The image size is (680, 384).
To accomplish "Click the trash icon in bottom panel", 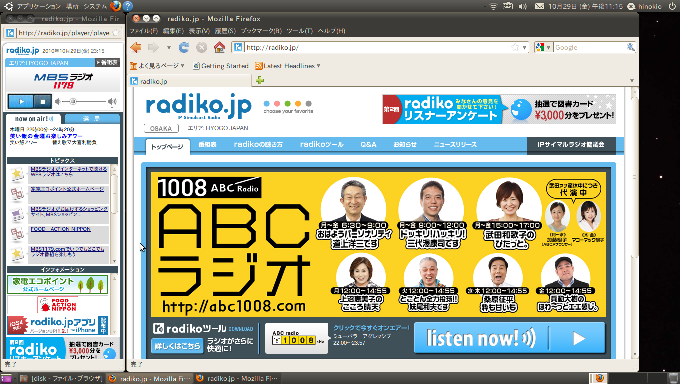I will click(x=673, y=378).
